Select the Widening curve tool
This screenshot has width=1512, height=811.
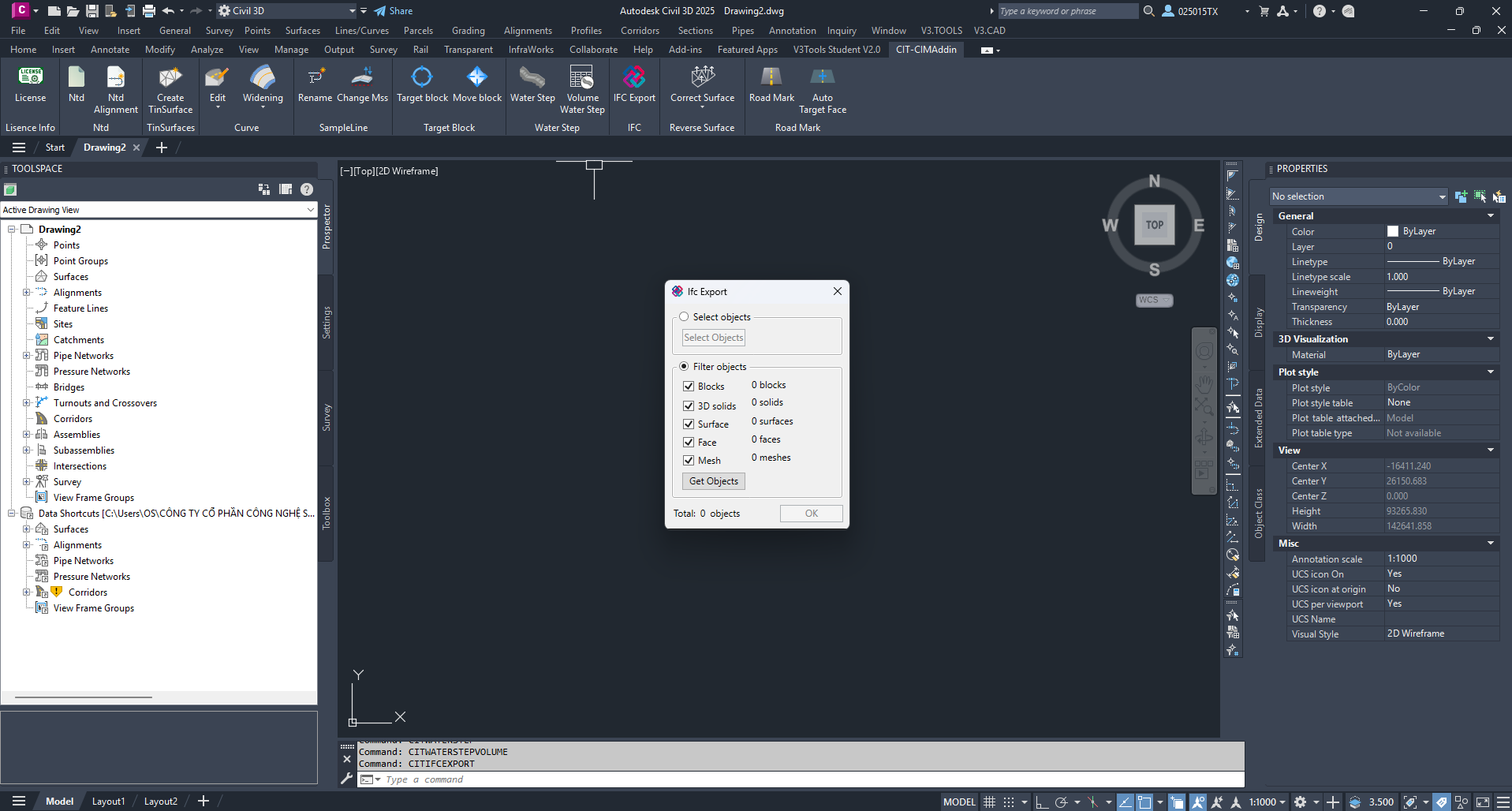[263, 85]
